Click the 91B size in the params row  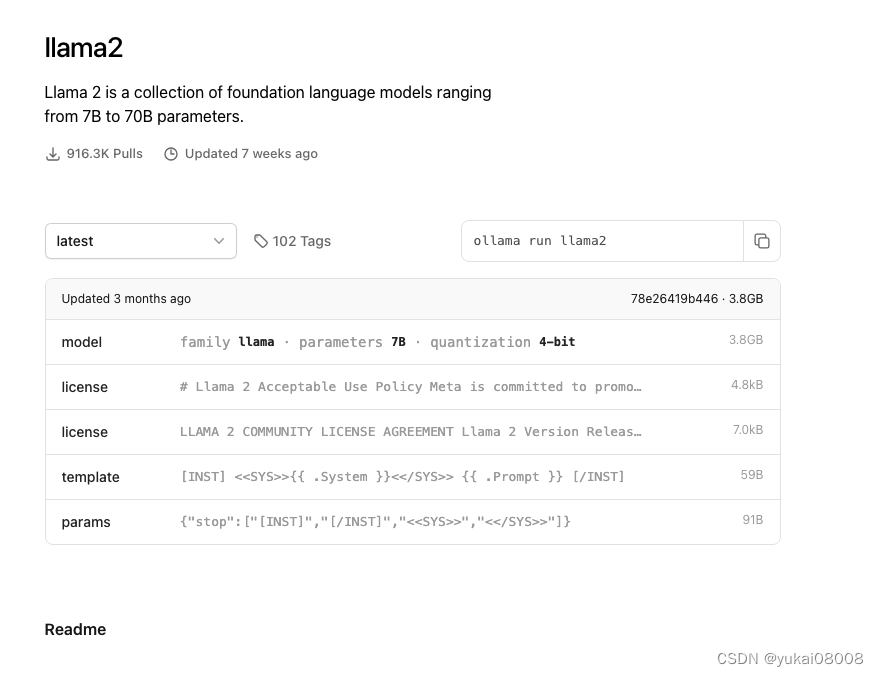point(753,520)
